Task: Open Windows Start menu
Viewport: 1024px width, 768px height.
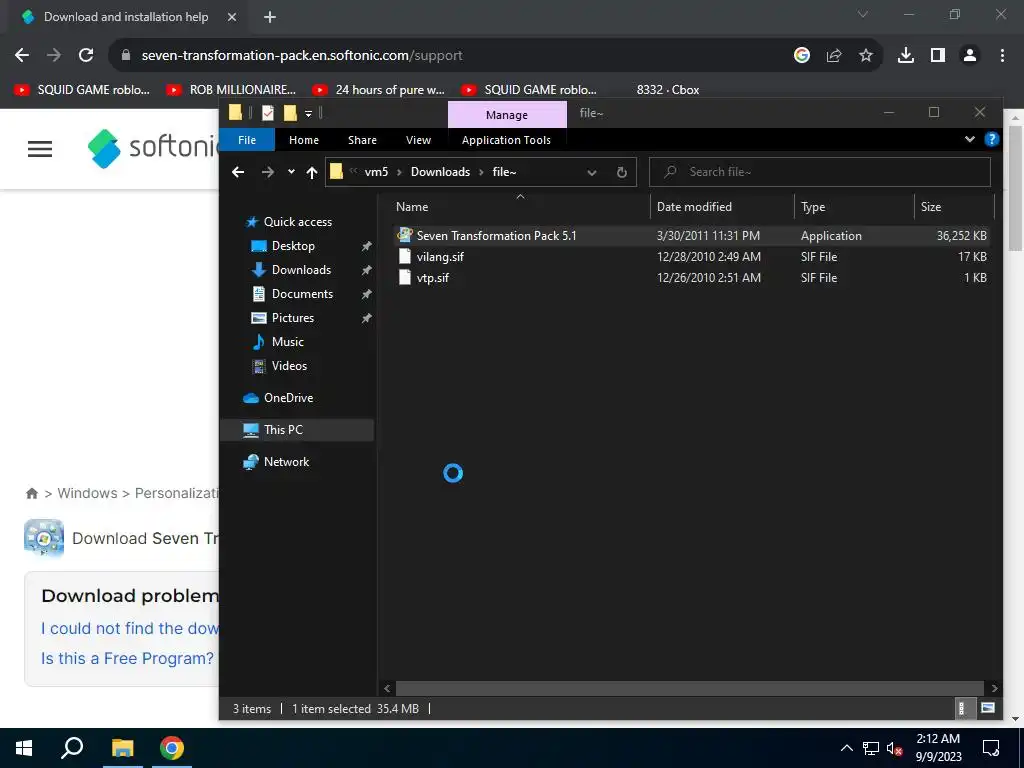Action: click(24, 748)
